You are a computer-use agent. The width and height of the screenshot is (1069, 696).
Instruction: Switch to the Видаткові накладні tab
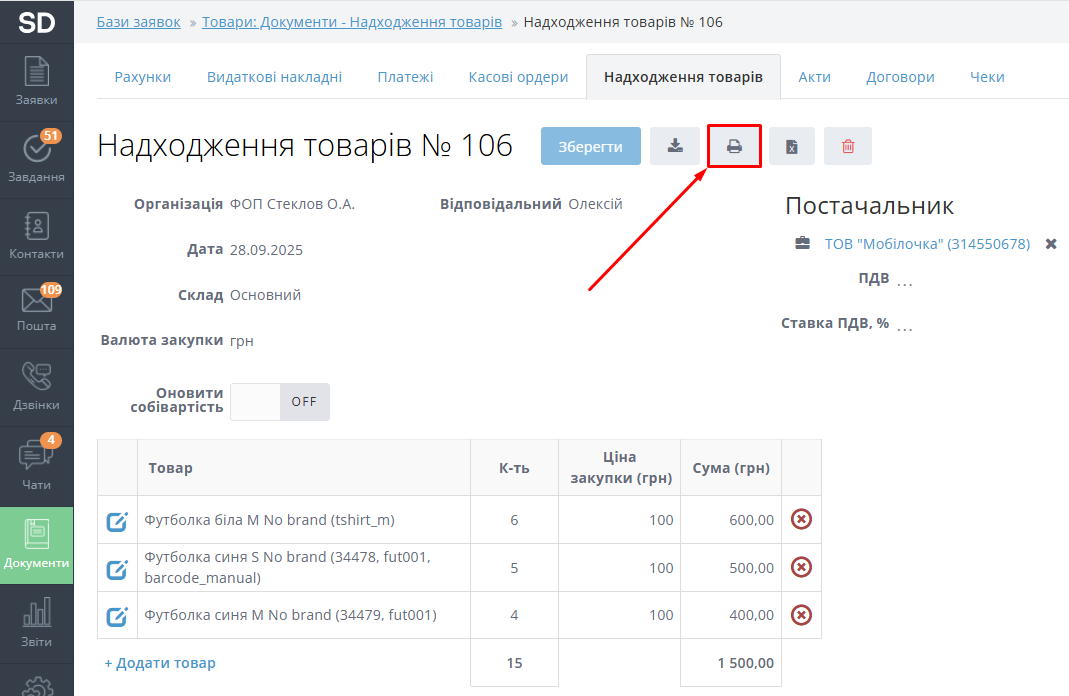[274, 77]
